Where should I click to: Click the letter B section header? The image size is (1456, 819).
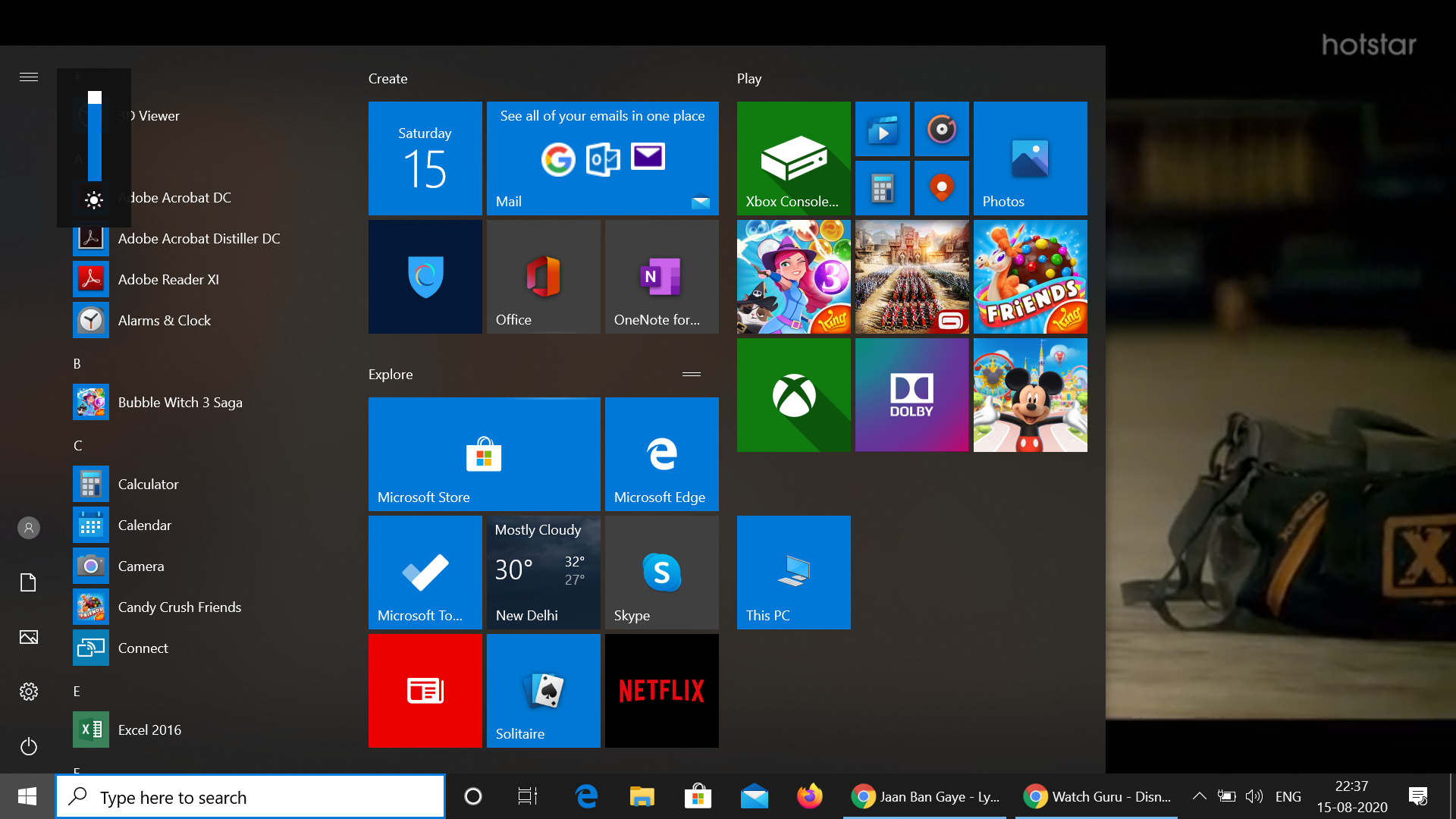(x=77, y=364)
